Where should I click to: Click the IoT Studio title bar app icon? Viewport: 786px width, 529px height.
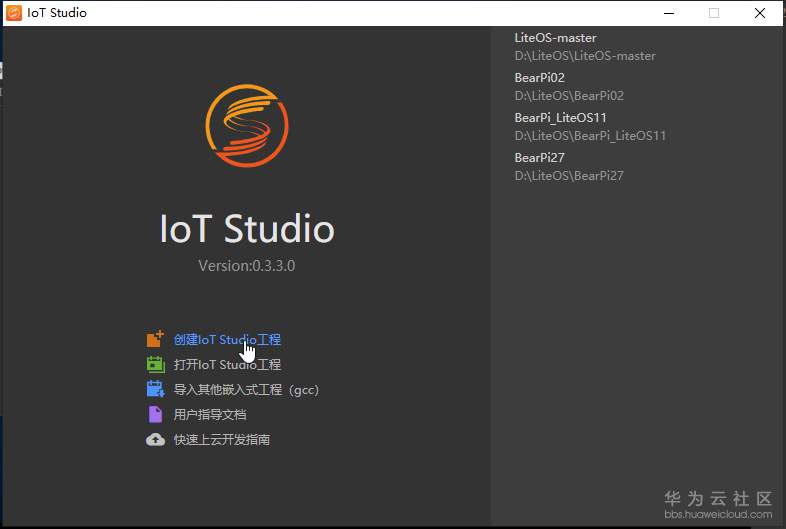tap(14, 13)
